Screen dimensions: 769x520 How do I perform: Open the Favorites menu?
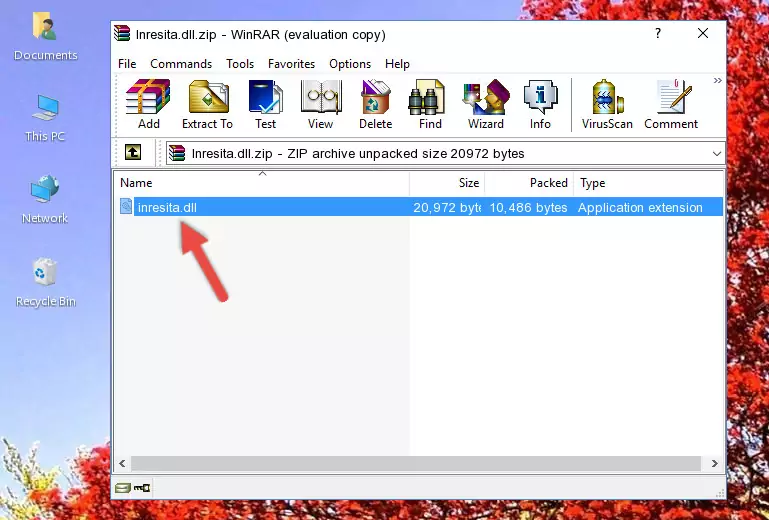(x=291, y=64)
